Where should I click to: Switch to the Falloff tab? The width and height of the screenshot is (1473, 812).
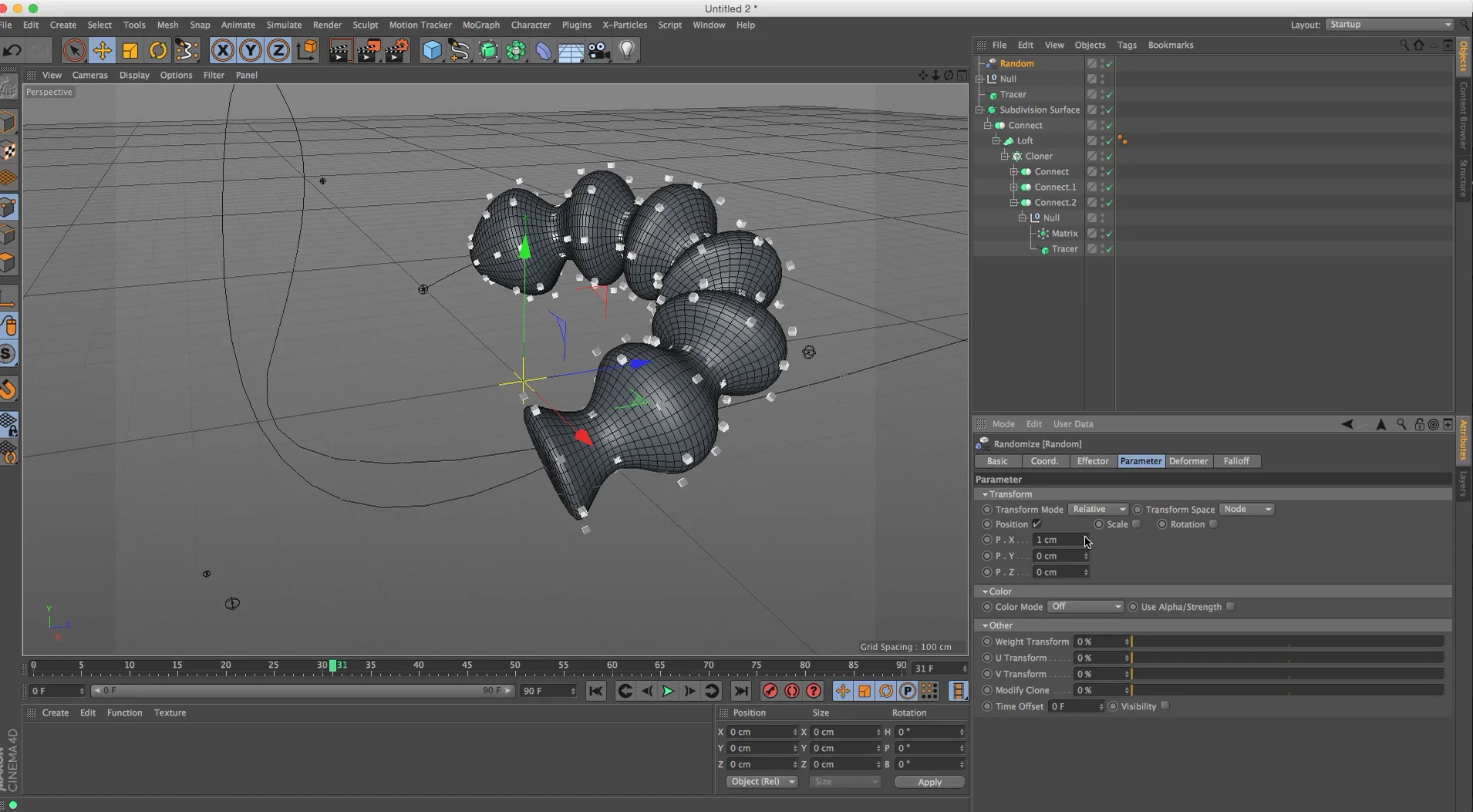point(1237,461)
